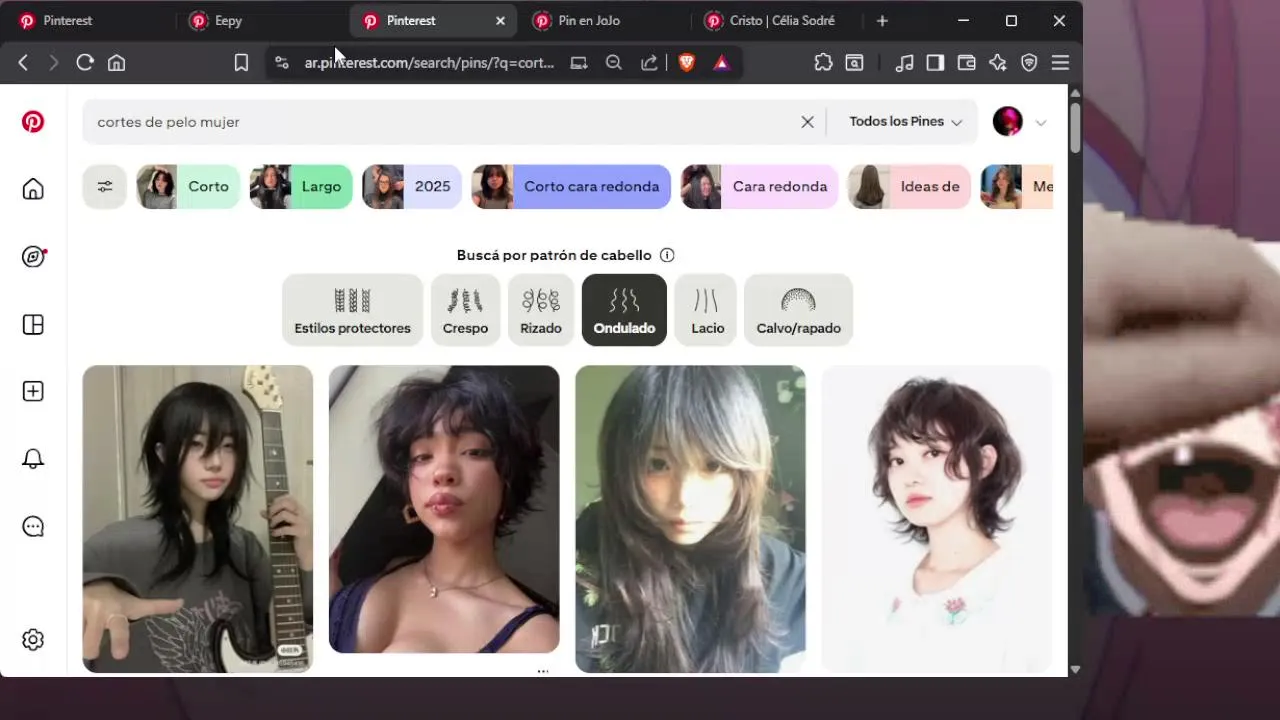The height and width of the screenshot is (720, 1280).
Task: Open a new browser tab
Action: coord(882,21)
